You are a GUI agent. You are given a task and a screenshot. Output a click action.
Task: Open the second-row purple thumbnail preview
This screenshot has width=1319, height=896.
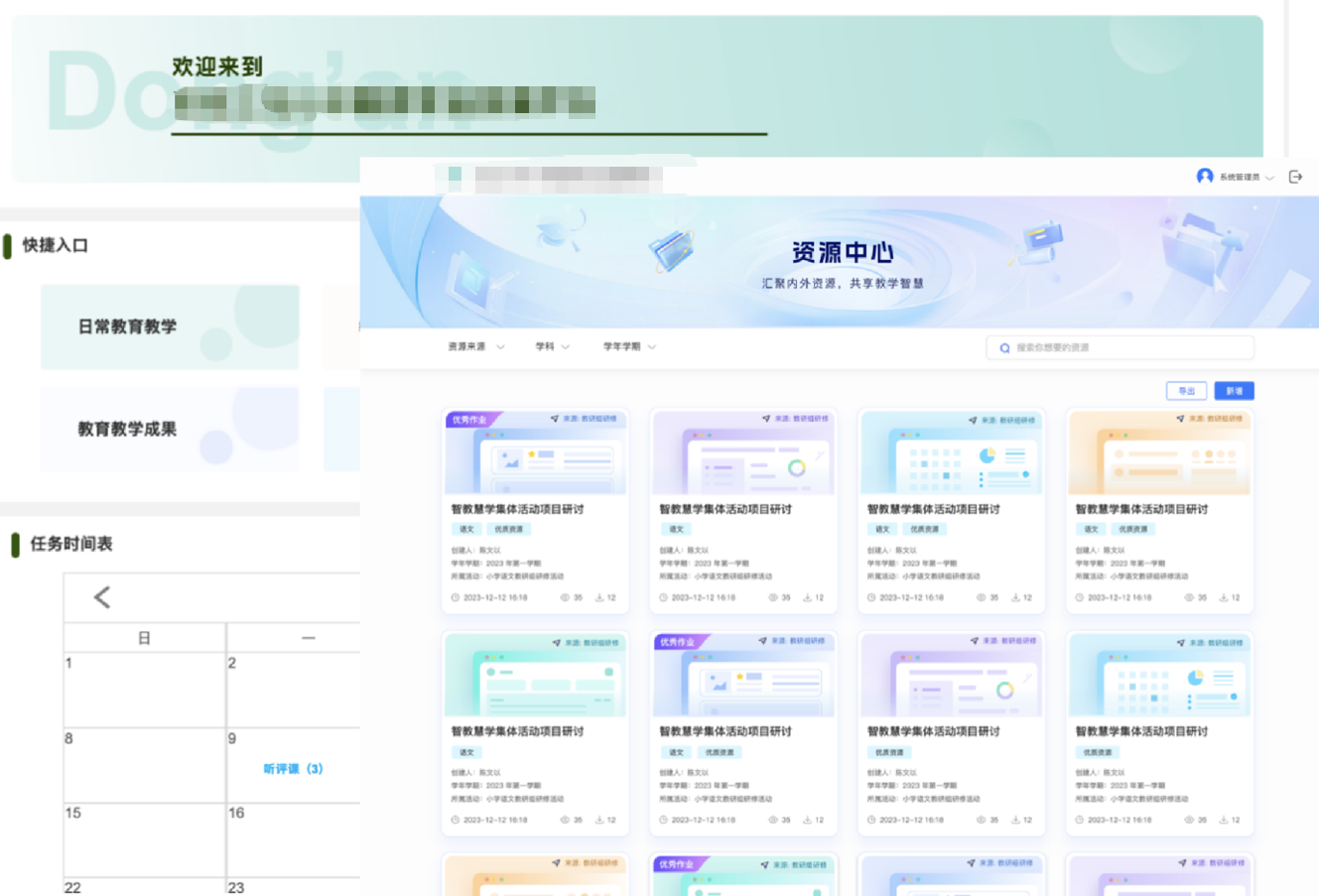(951, 675)
